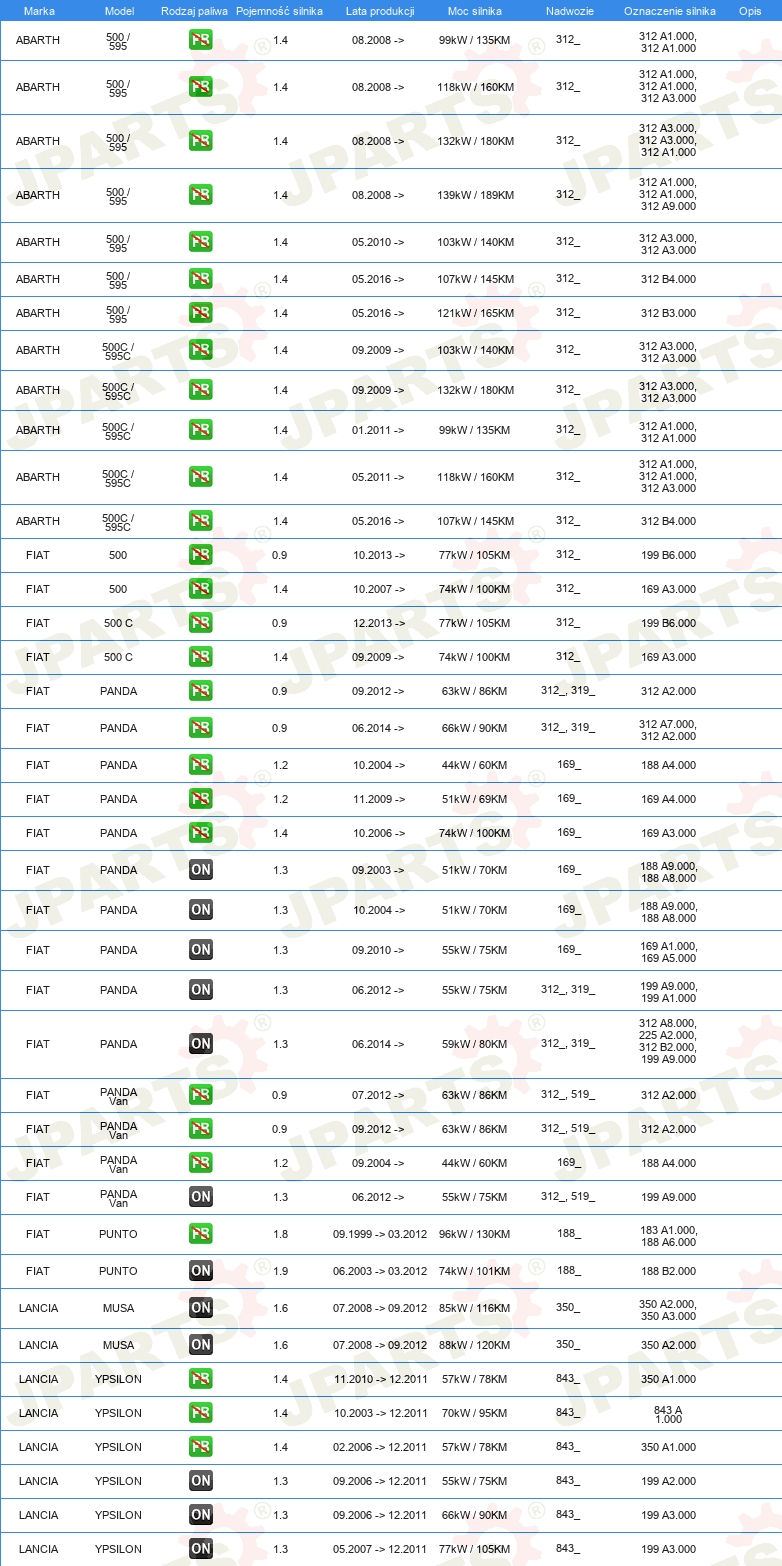The height and width of the screenshot is (1566, 782).
Task: Click petrol icon in Abarth 500C/595C 01.2011 row
Action: [x=201, y=430]
